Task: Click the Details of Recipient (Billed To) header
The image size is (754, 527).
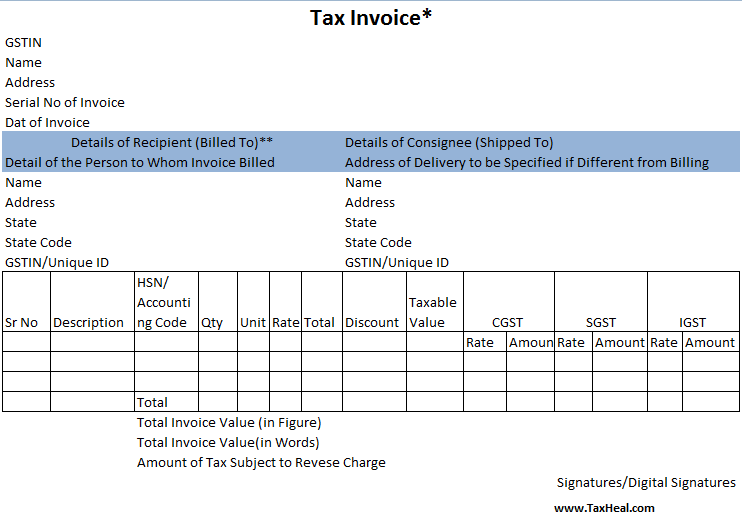Action: point(171,143)
